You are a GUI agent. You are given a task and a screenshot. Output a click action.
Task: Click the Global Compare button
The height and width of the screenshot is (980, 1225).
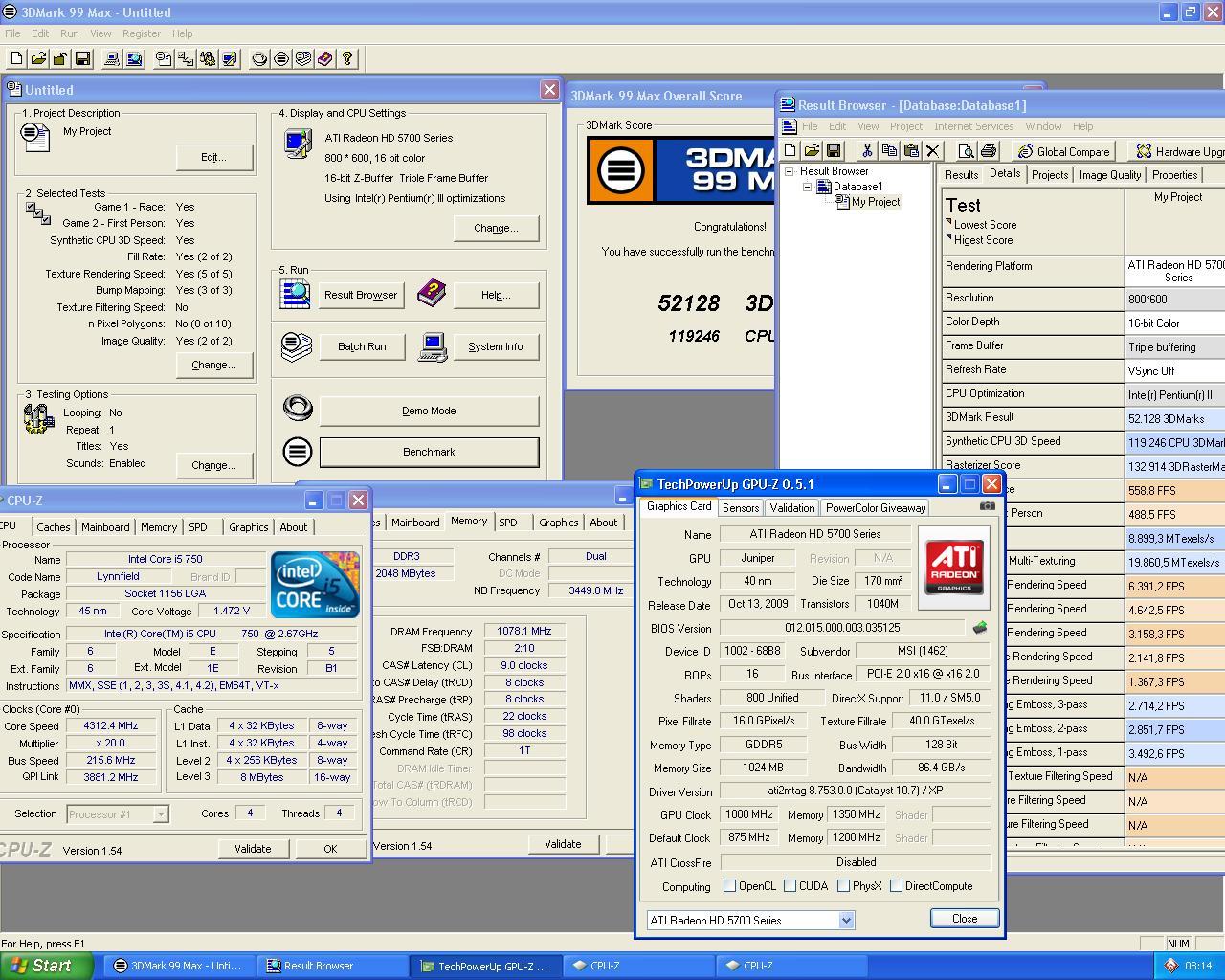point(1064,151)
